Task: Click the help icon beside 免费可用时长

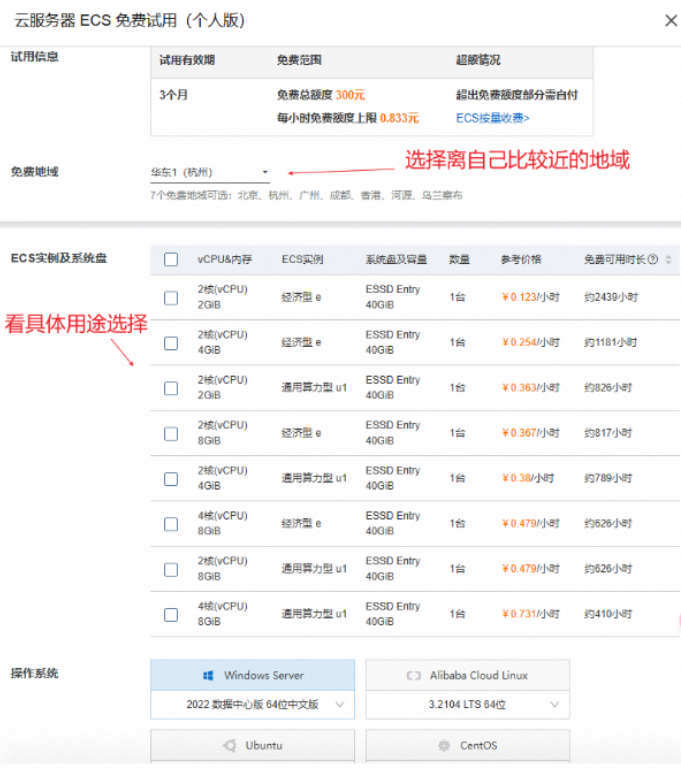Action: pyautogui.click(x=653, y=259)
